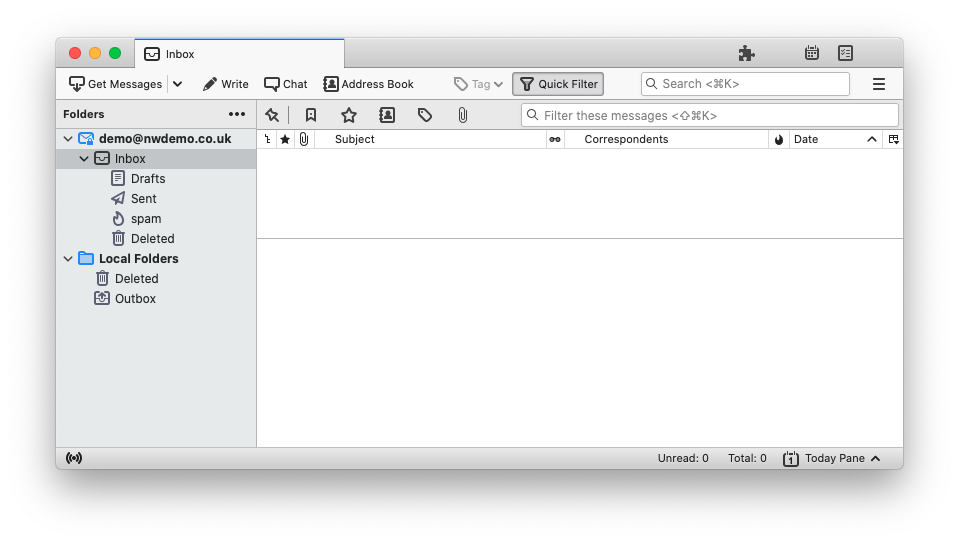Select the Inbox folder in tree
Image resolution: width=959 pixels, height=543 pixels.
pyautogui.click(x=156, y=158)
